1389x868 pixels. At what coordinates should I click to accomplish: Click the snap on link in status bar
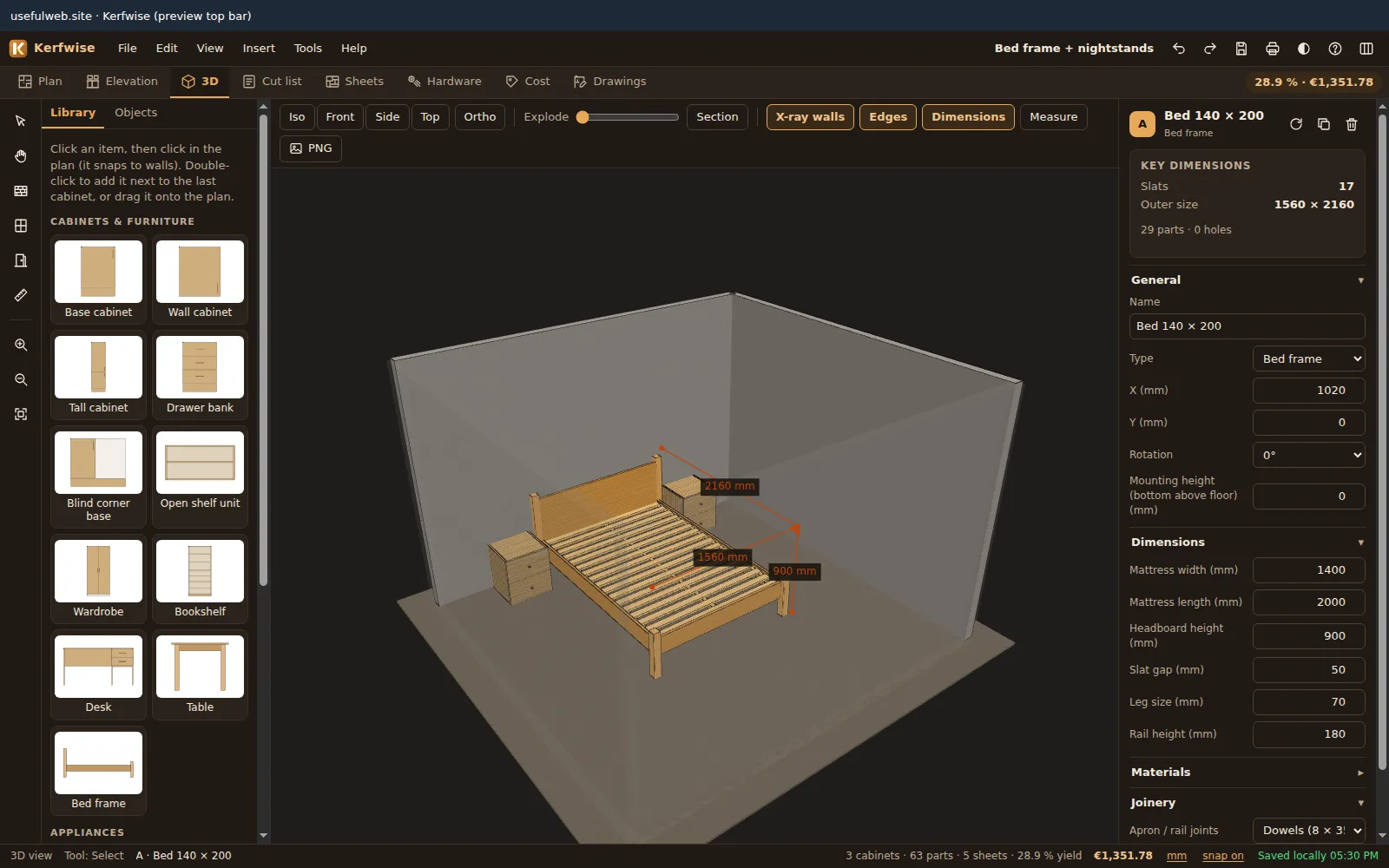(1222, 856)
